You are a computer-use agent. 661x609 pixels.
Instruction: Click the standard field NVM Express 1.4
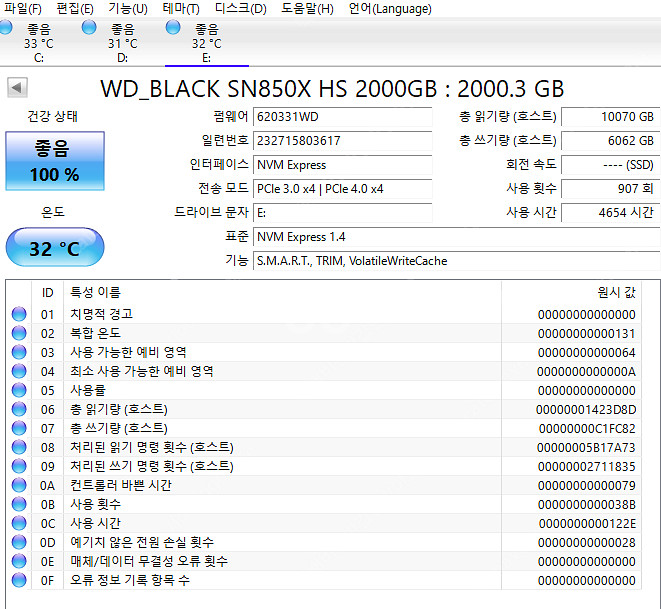(456, 237)
